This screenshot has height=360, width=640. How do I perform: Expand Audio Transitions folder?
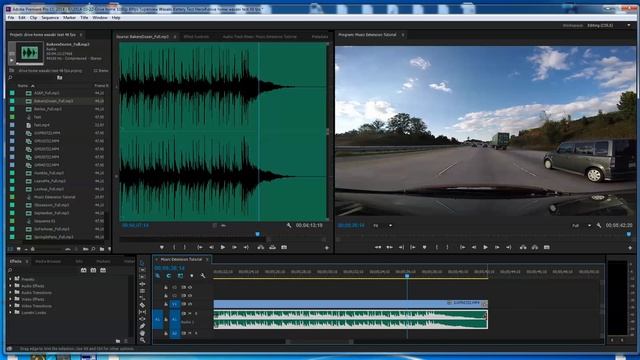pos(11,292)
